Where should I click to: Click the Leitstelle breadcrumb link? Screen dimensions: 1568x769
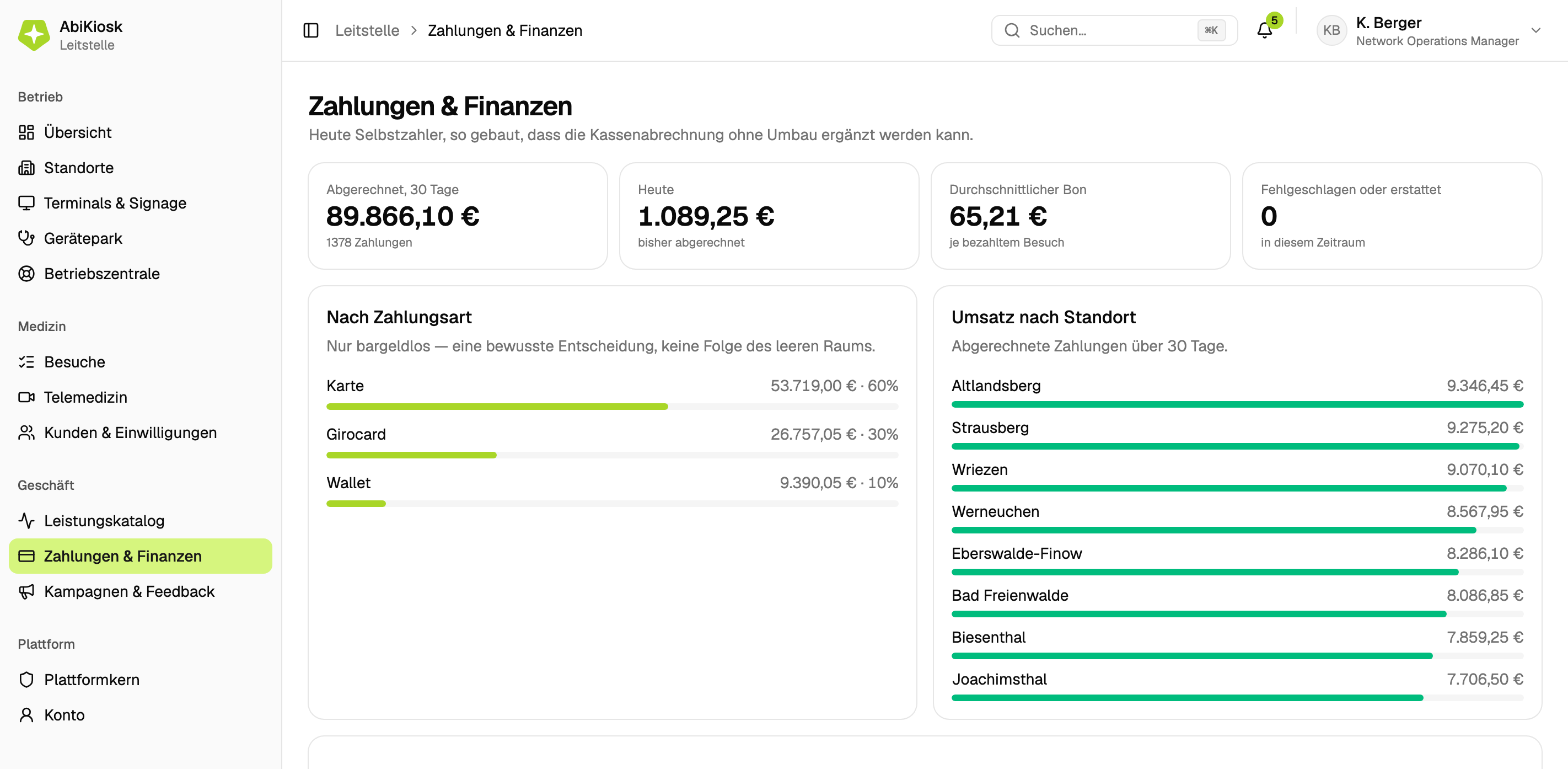tap(367, 30)
